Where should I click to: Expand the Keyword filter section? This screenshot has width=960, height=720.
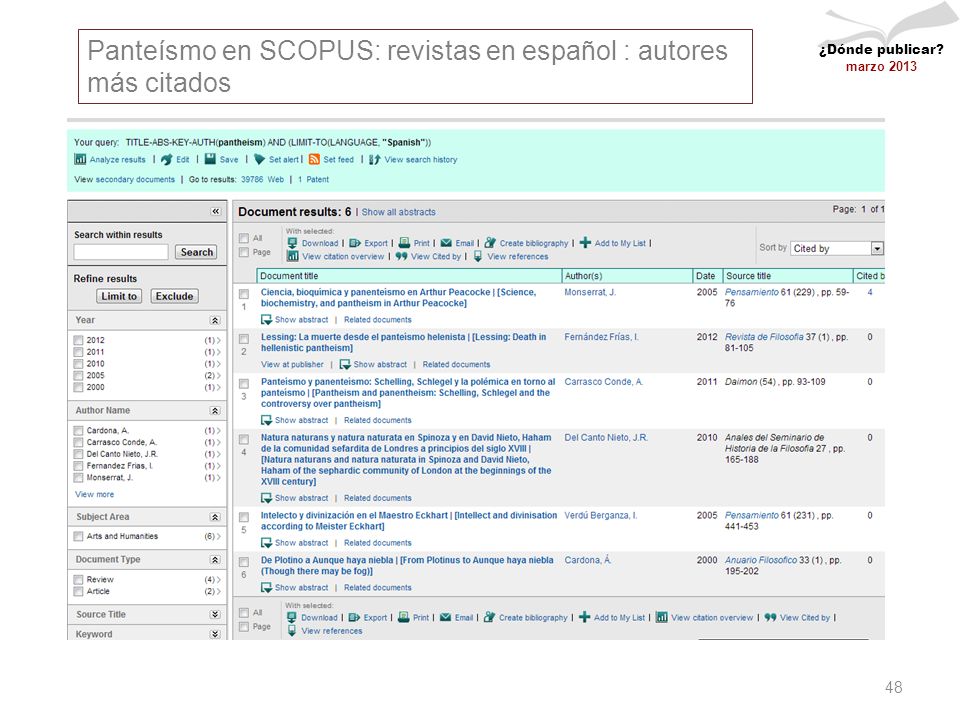click(215, 634)
